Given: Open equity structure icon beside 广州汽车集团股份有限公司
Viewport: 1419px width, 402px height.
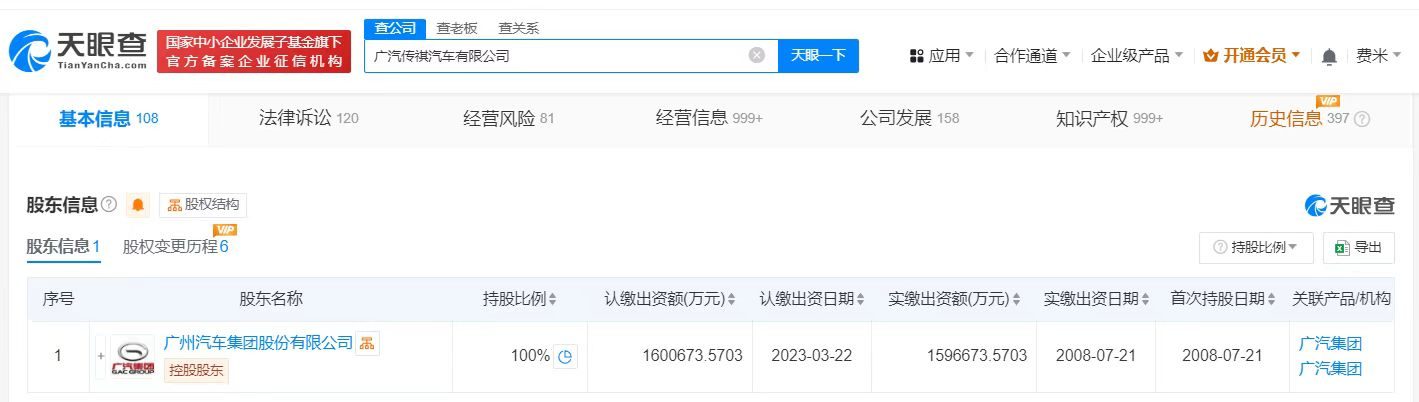Looking at the screenshot, I should [368, 343].
